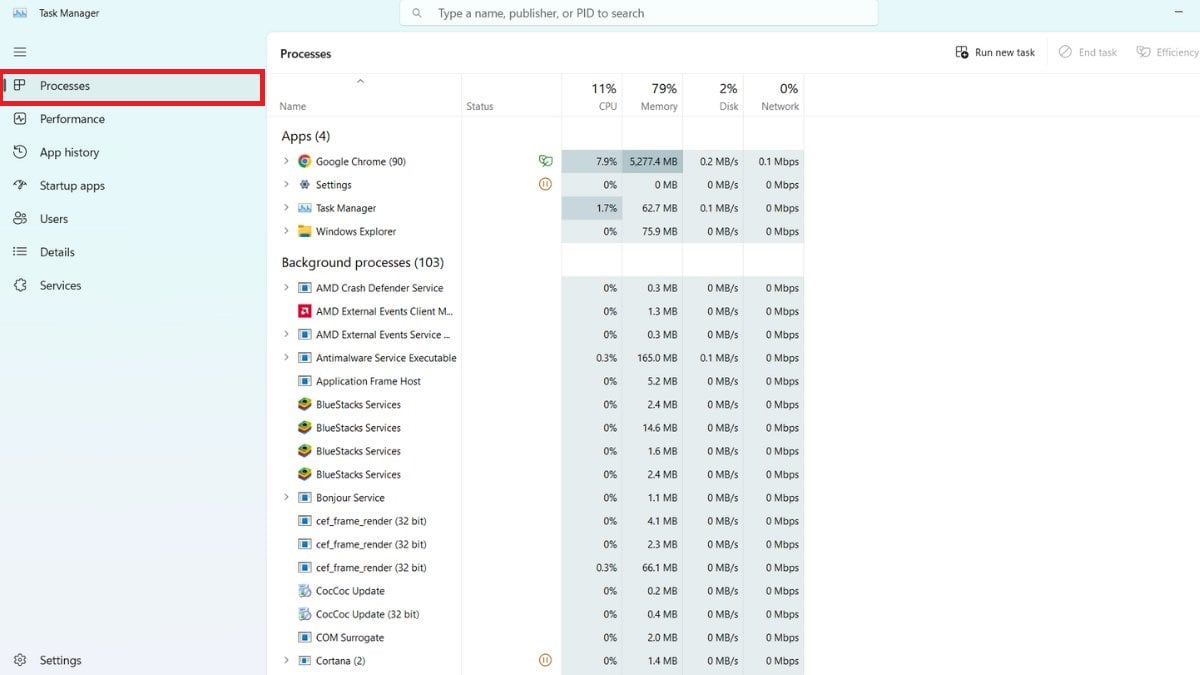The height and width of the screenshot is (675, 1200).
Task: Click the Task Manager row app icon
Action: [305, 208]
